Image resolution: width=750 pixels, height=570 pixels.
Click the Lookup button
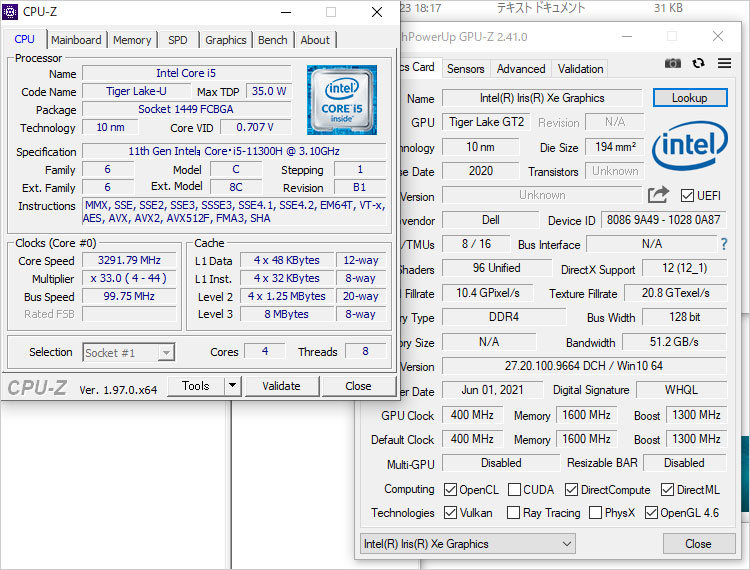point(690,98)
